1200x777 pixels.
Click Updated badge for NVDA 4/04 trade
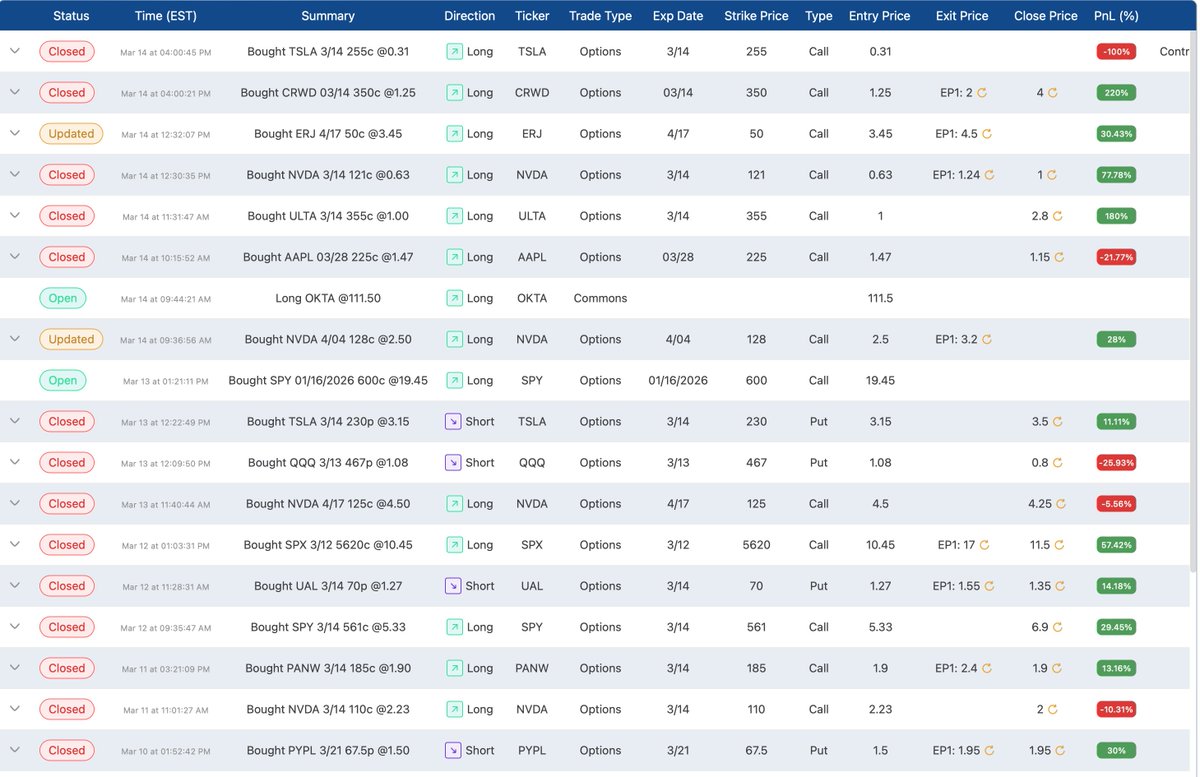click(71, 339)
